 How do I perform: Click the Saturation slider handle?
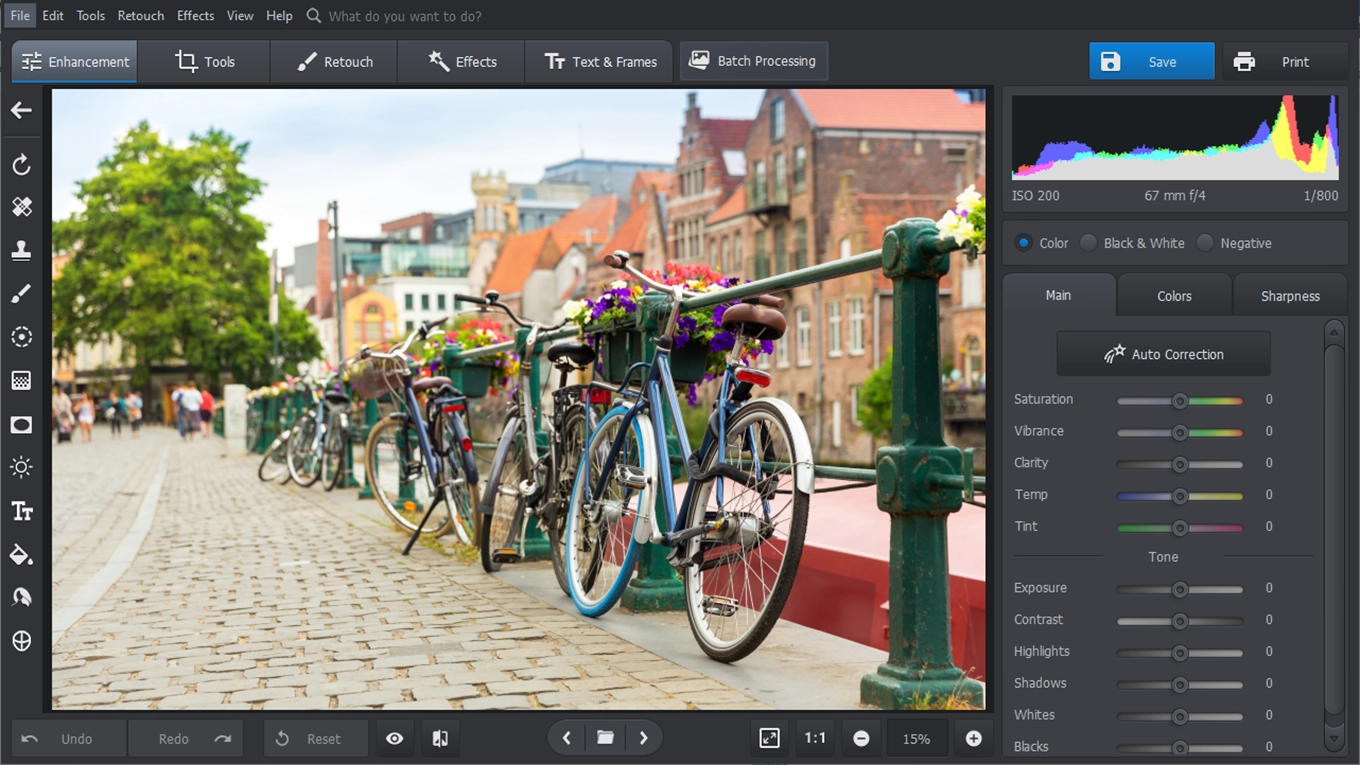pyautogui.click(x=1180, y=400)
